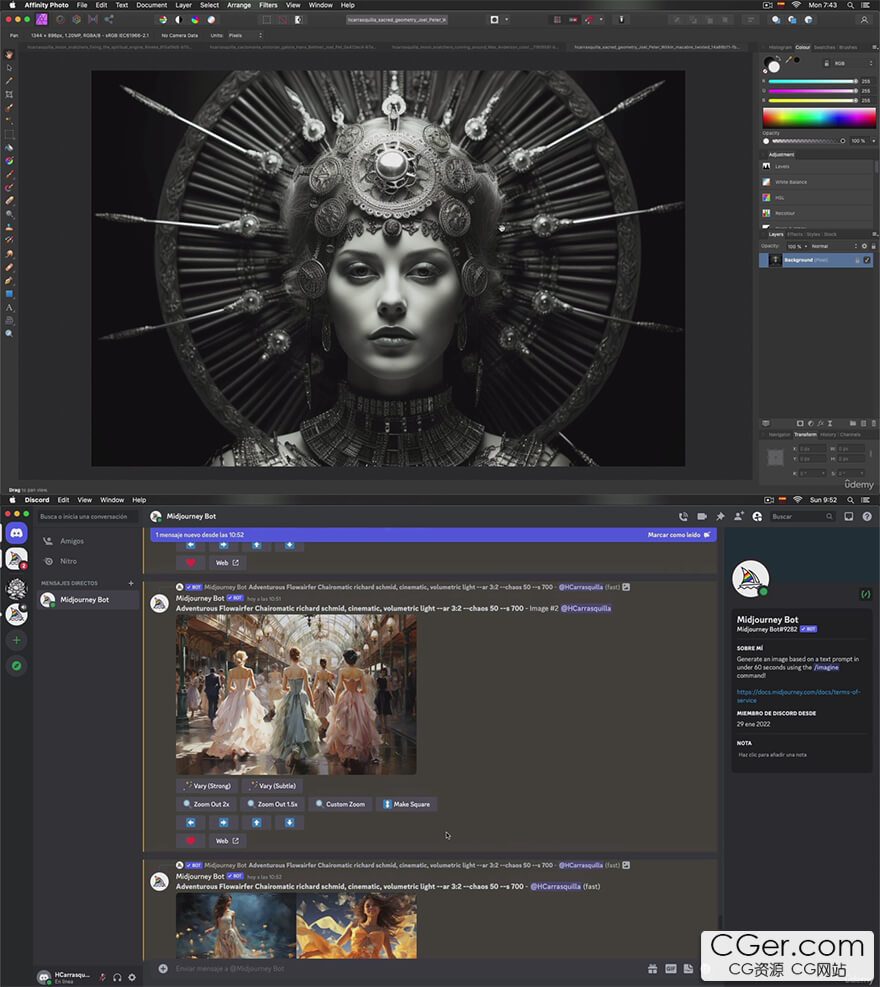
Task: Add friends to the DM in Discord
Action: click(x=738, y=516)
